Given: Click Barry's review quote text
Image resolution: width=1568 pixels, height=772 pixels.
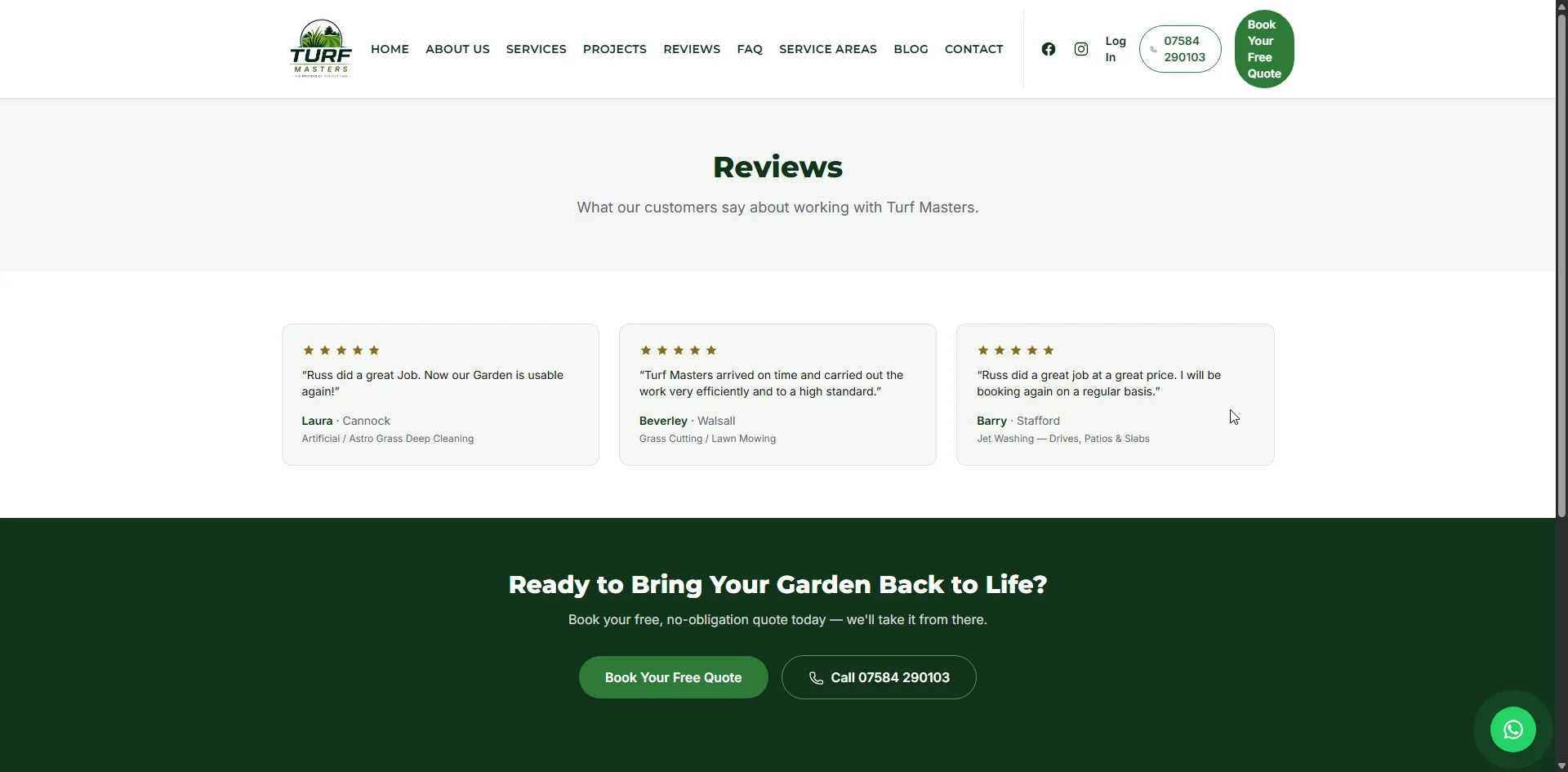Looking at the screenshot, I should click(x=1098, y=383).
